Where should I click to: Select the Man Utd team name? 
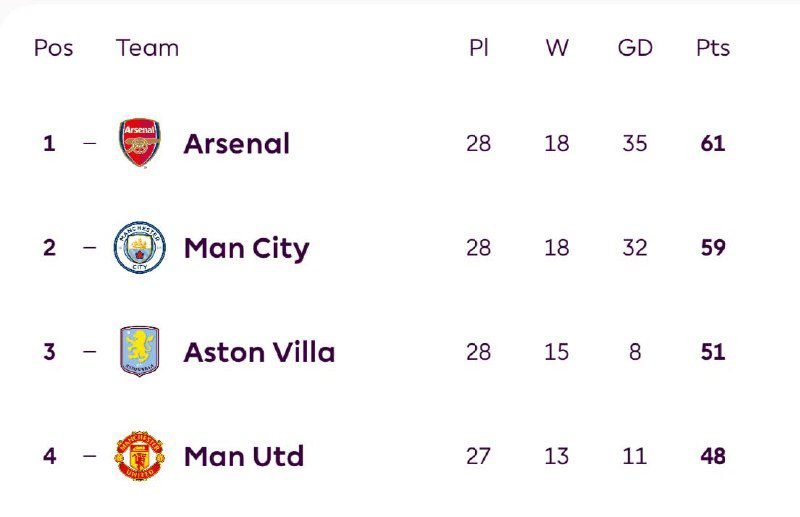tap(243, 457)
